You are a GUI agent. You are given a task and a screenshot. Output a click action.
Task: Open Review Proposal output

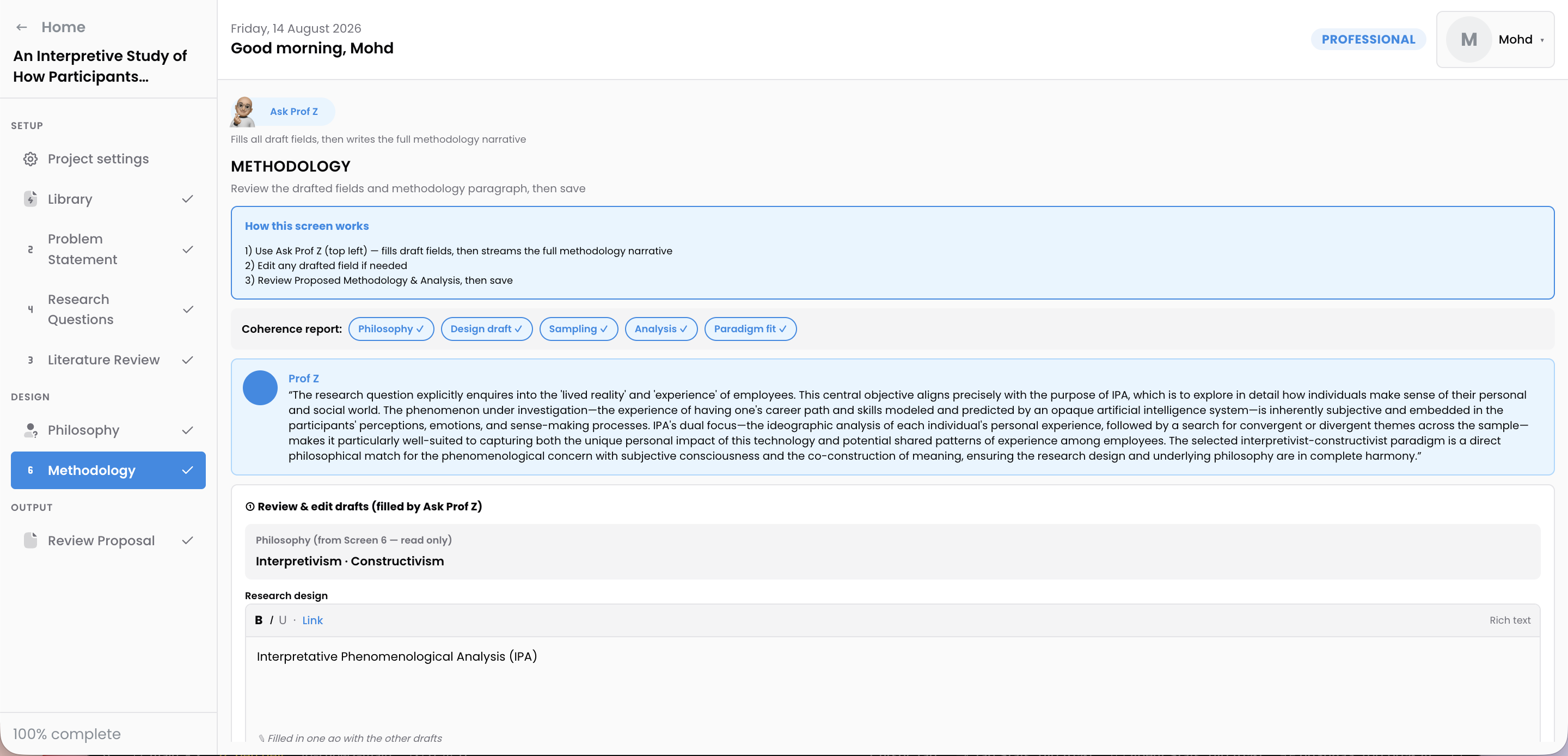(x=108, y=540)
